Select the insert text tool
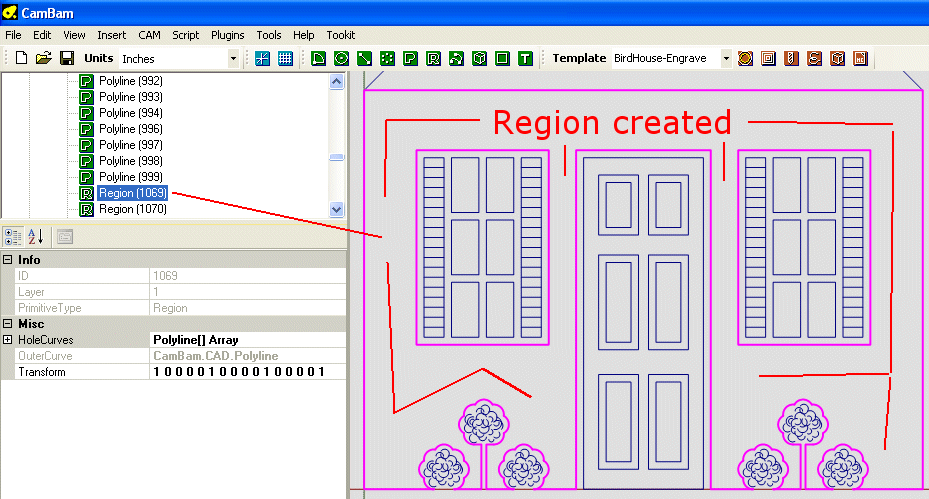The image size is (929, 499). tap(525, 58)
